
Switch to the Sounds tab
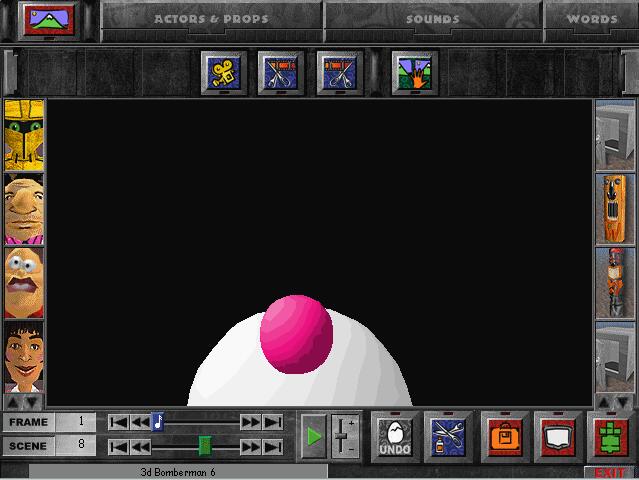click(432, 19)
